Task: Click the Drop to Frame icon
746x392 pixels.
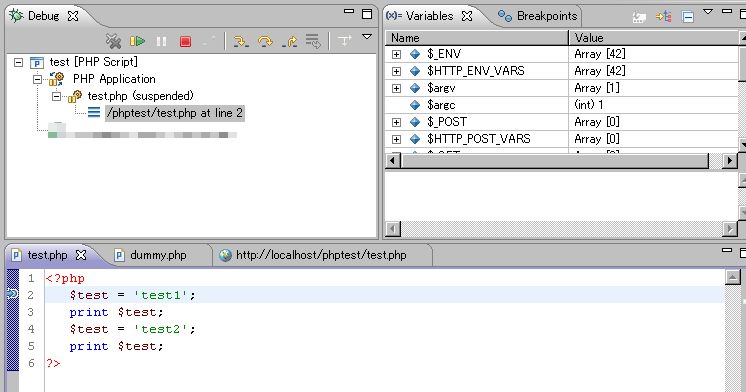Action: [x=313, y=41]
